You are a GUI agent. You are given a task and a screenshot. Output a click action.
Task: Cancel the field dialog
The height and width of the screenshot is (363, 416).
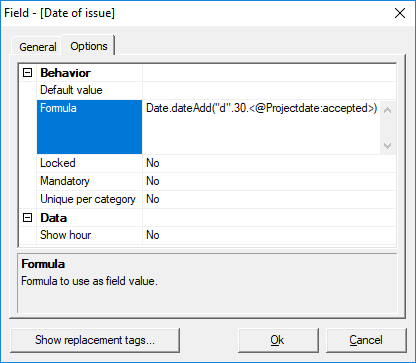coord(366,340)
